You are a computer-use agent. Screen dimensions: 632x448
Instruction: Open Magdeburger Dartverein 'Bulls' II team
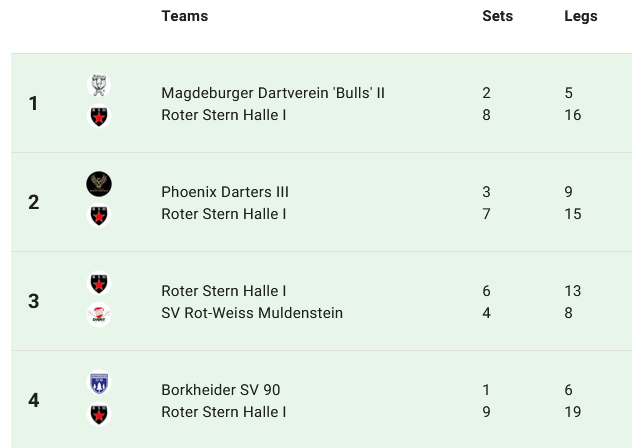(273, 93)
